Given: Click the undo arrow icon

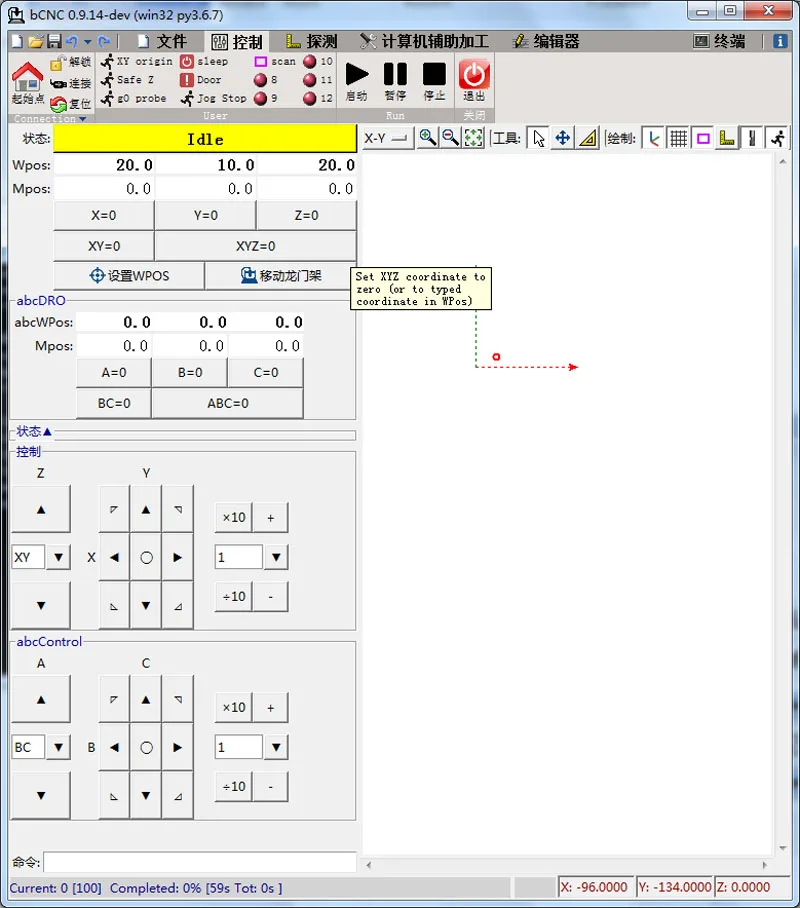Looking at the screenshot, I should point(72,41).
